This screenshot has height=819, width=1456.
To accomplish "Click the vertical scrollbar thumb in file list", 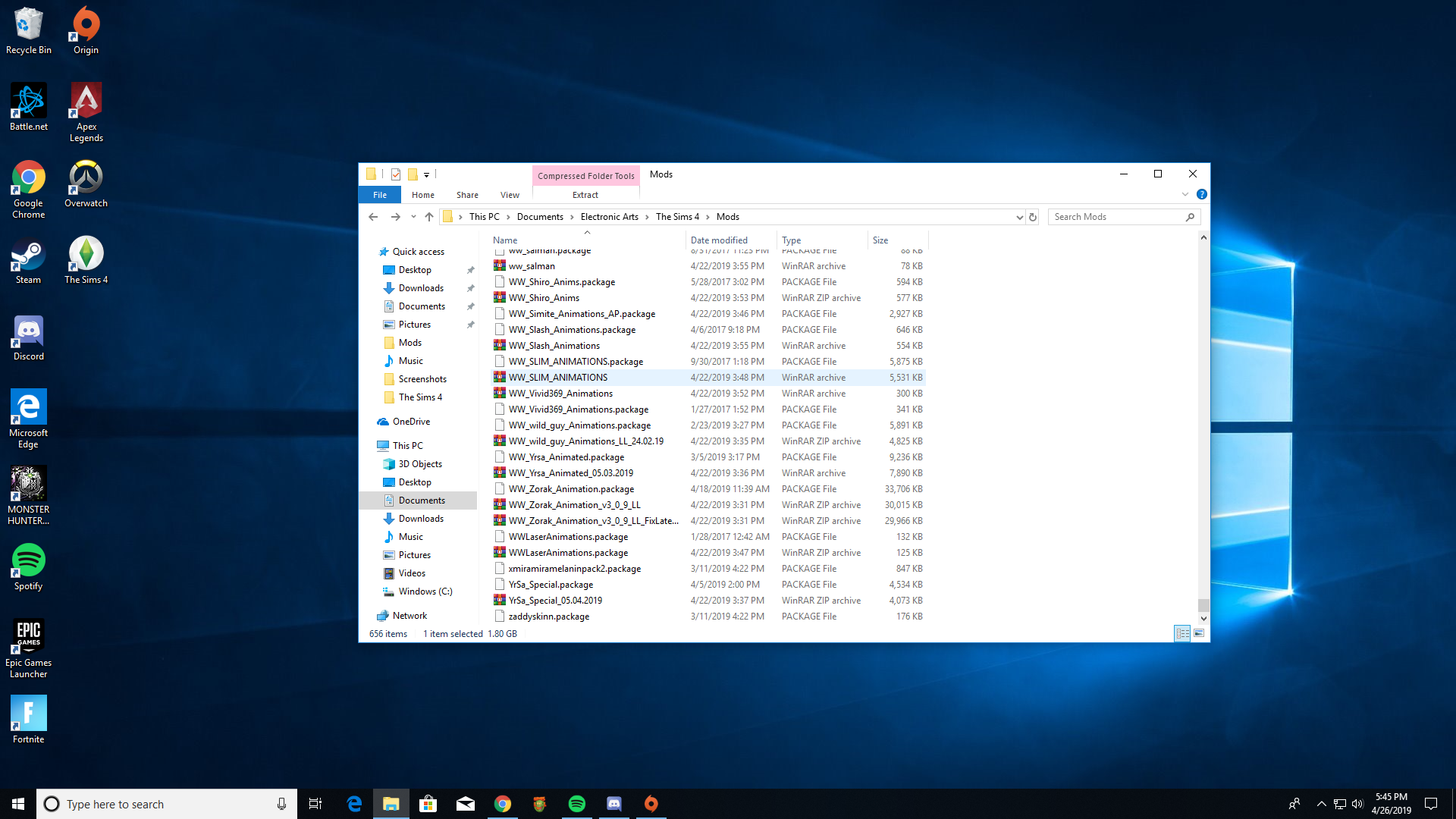I will (x=1203, y=605).
